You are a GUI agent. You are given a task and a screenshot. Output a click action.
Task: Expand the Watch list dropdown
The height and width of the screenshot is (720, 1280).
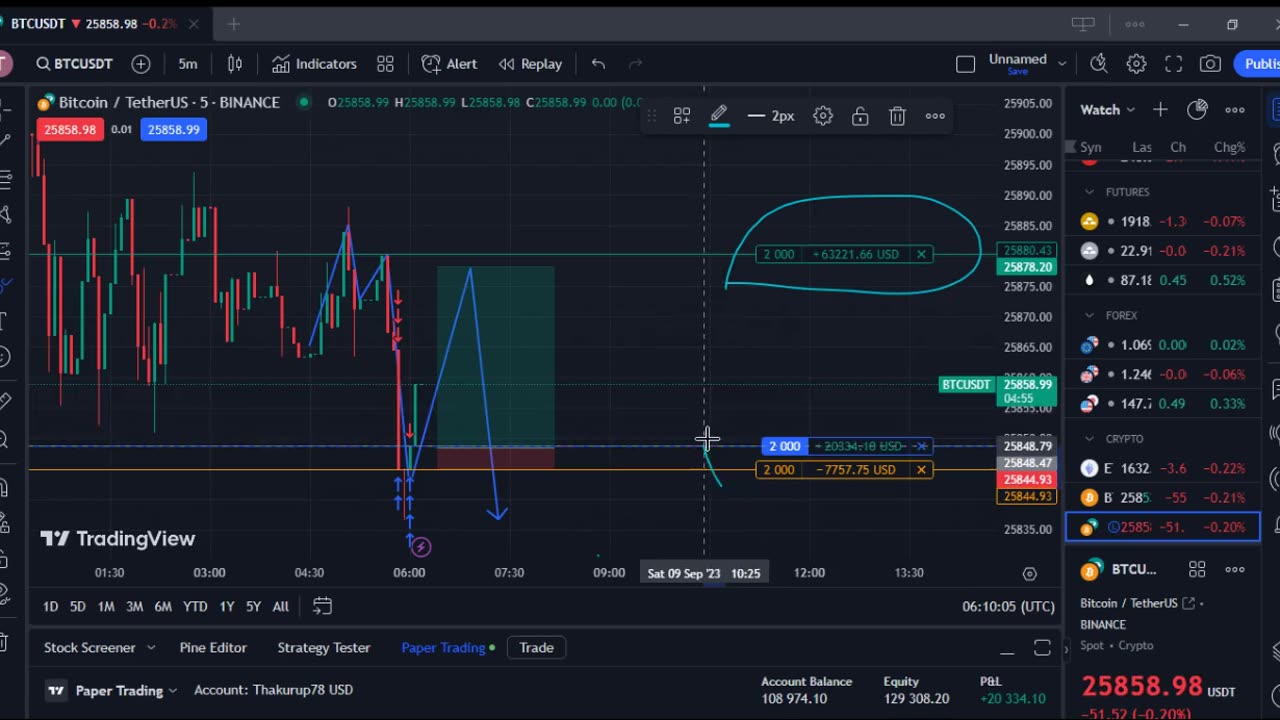1107,110
